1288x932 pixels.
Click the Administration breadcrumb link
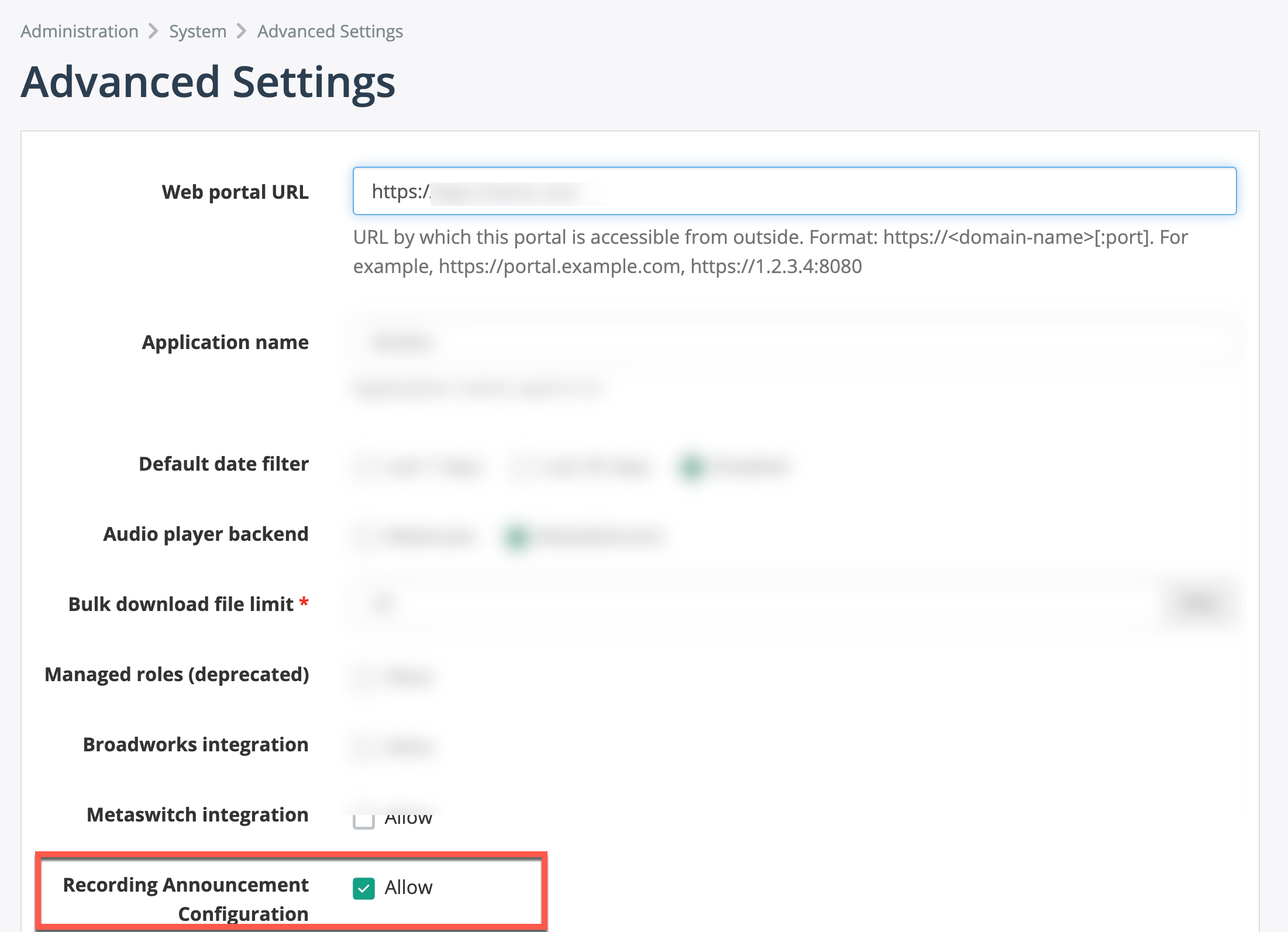coord(80,31)
